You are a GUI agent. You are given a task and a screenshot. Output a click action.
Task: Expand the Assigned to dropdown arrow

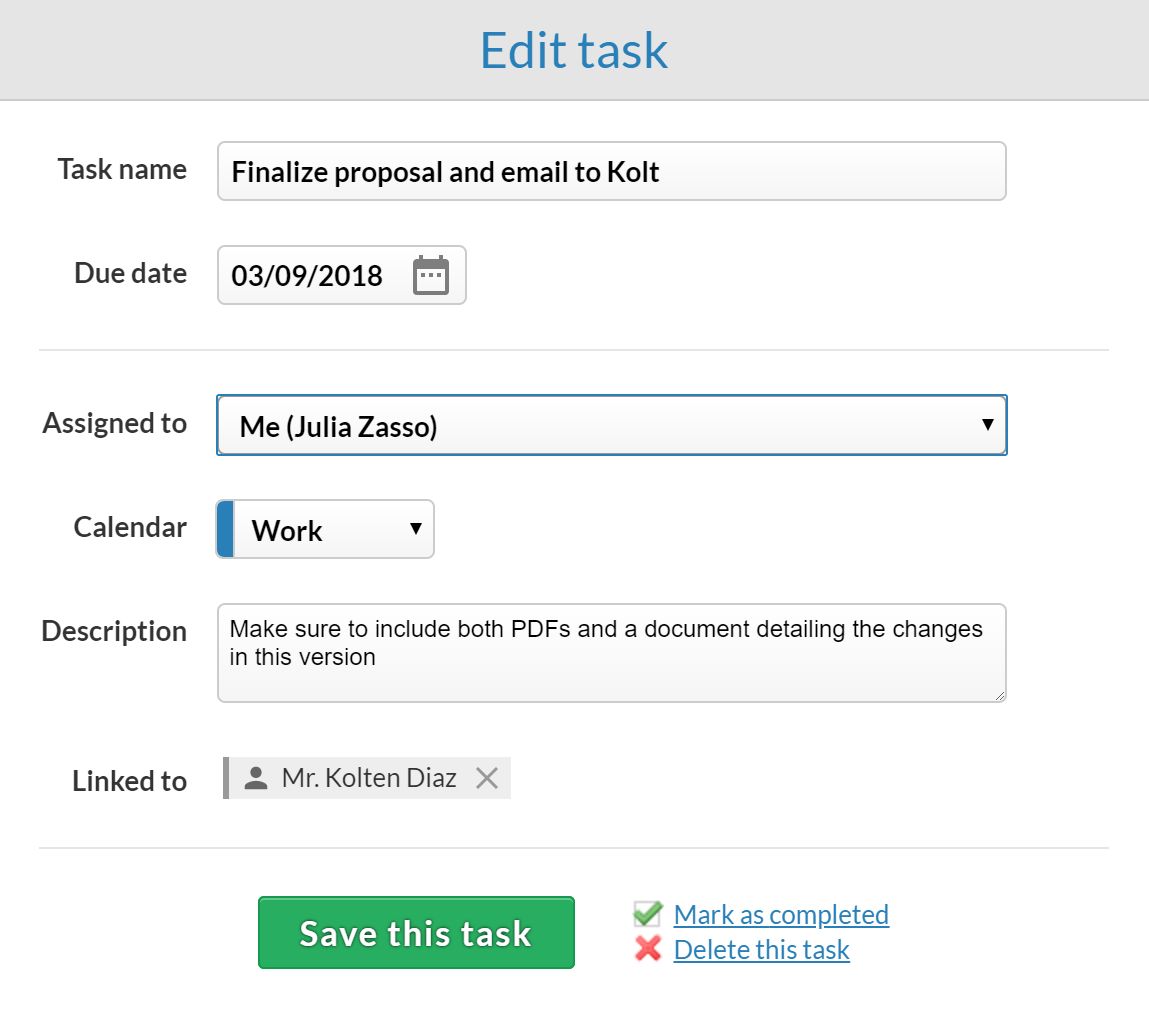pos(987,424)
